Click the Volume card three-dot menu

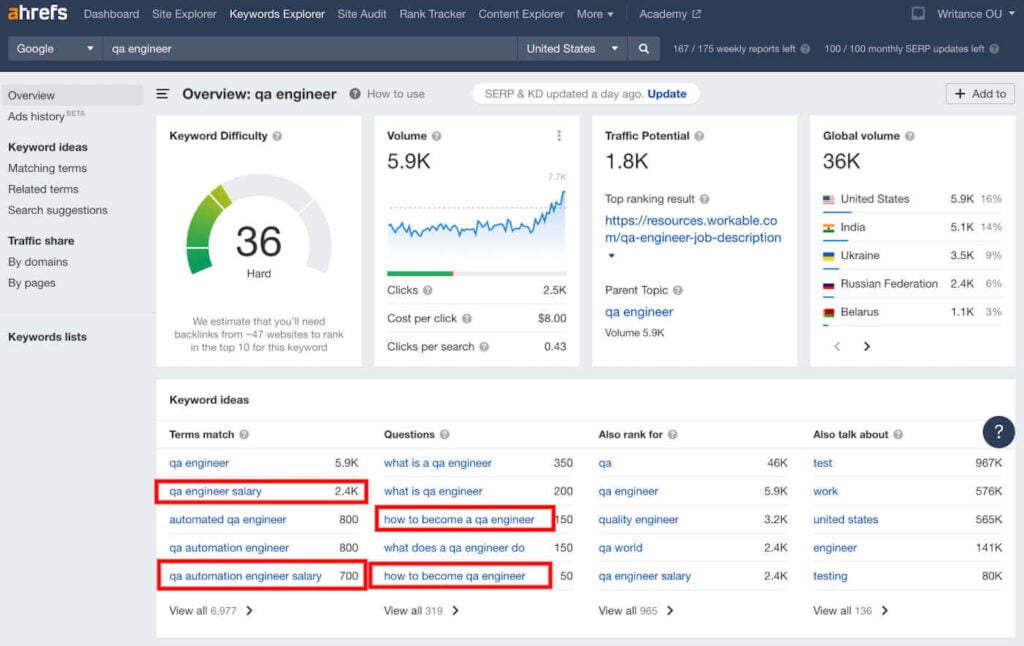tap(558, 136)
